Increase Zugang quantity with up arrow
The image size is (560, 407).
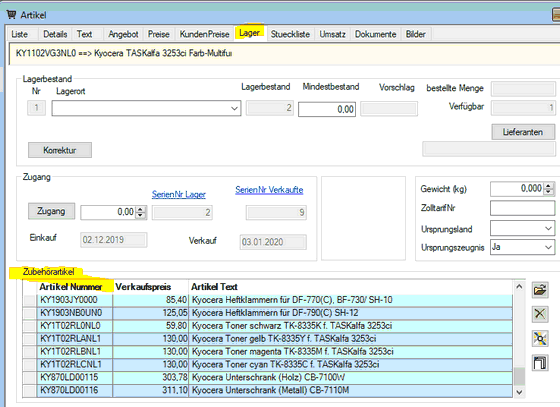(x=141, y=209)
